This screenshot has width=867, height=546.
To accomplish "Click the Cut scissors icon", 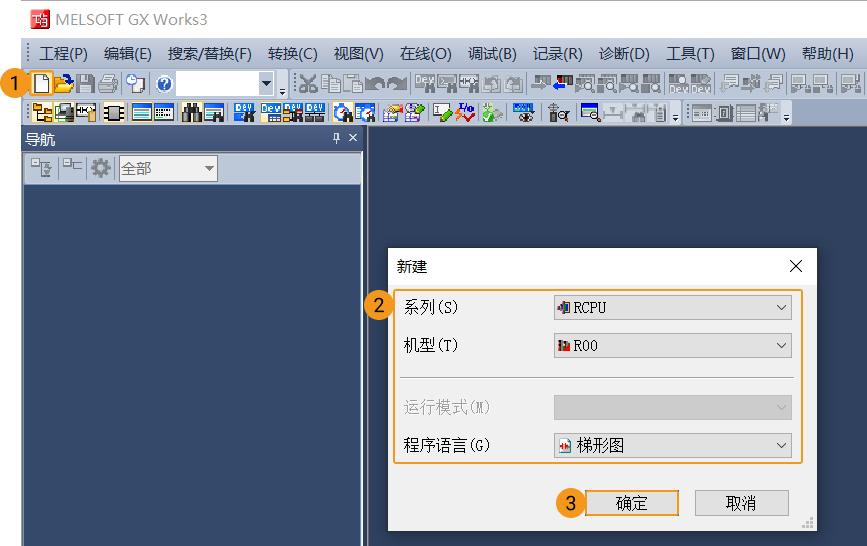I will 308,84.
